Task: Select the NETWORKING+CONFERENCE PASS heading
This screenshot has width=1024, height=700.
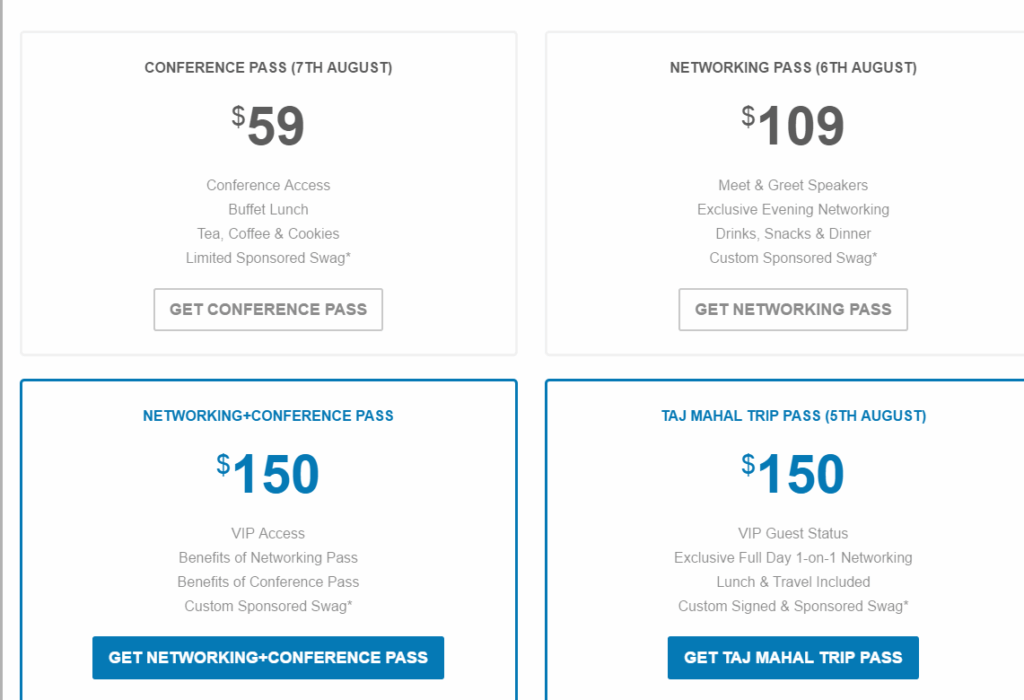Action: [267, 416]
